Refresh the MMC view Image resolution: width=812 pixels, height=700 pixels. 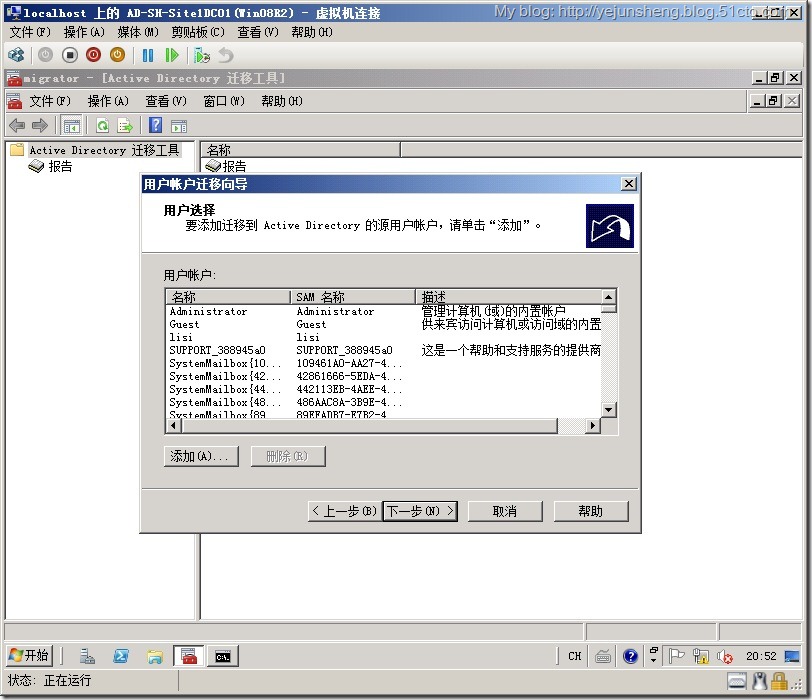click(x=103, y=125)
